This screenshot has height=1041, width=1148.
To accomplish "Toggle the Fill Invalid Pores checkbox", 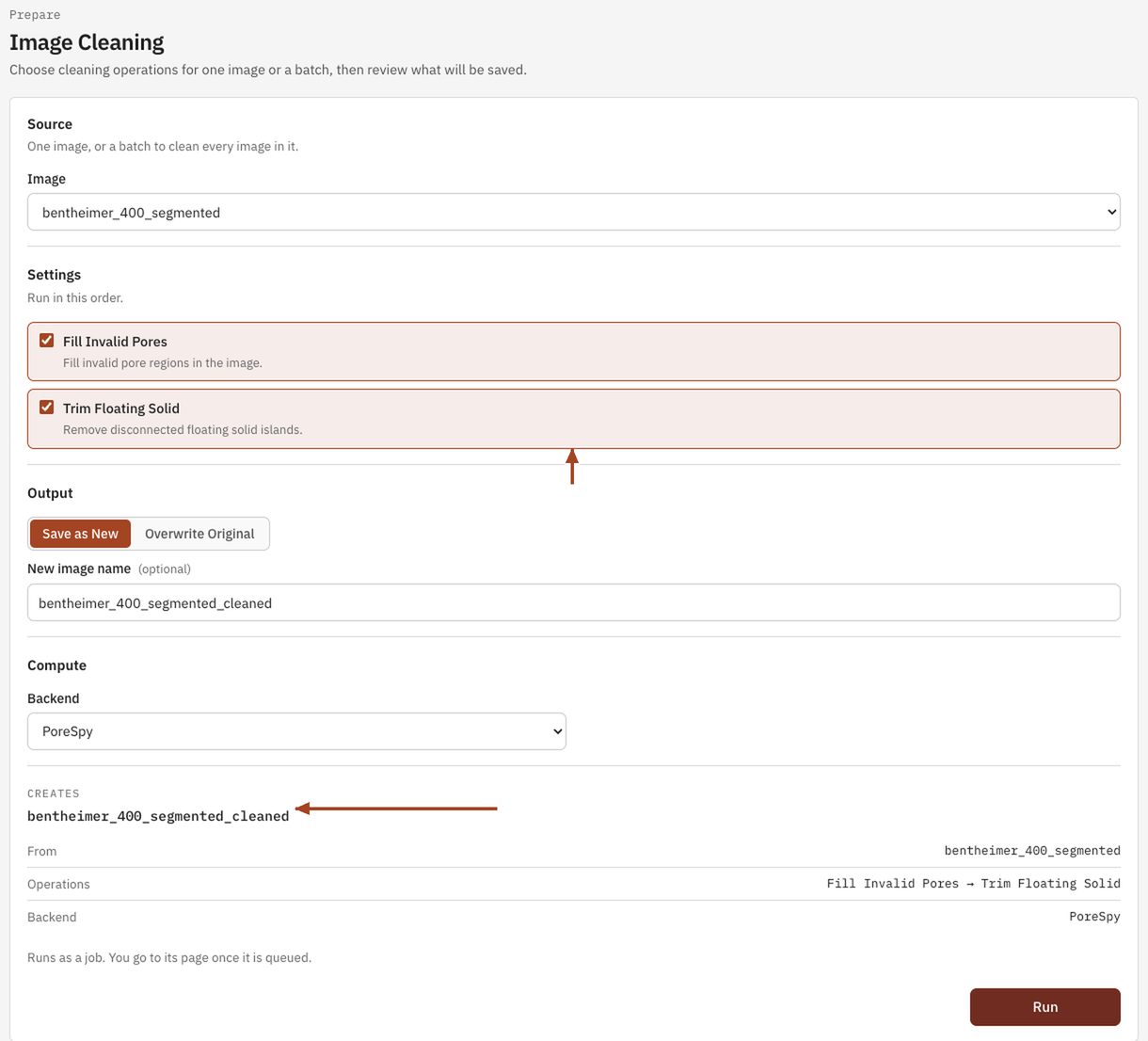I will pos(46,341).
